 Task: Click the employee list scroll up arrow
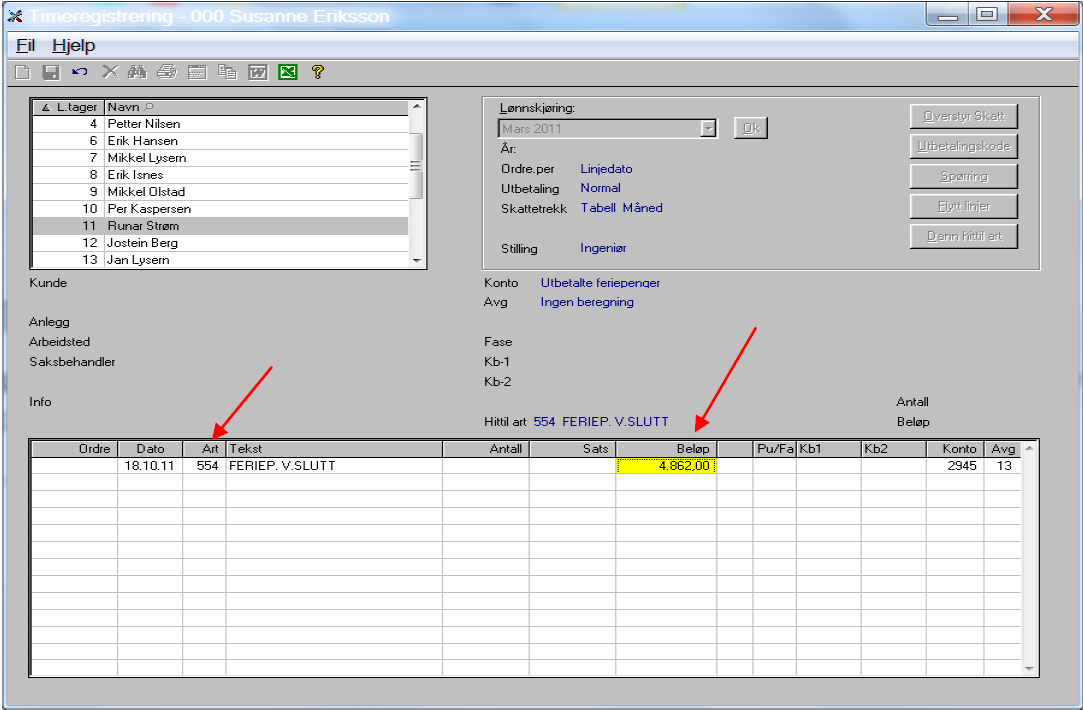pyautogui.click(x=416, y=106)
